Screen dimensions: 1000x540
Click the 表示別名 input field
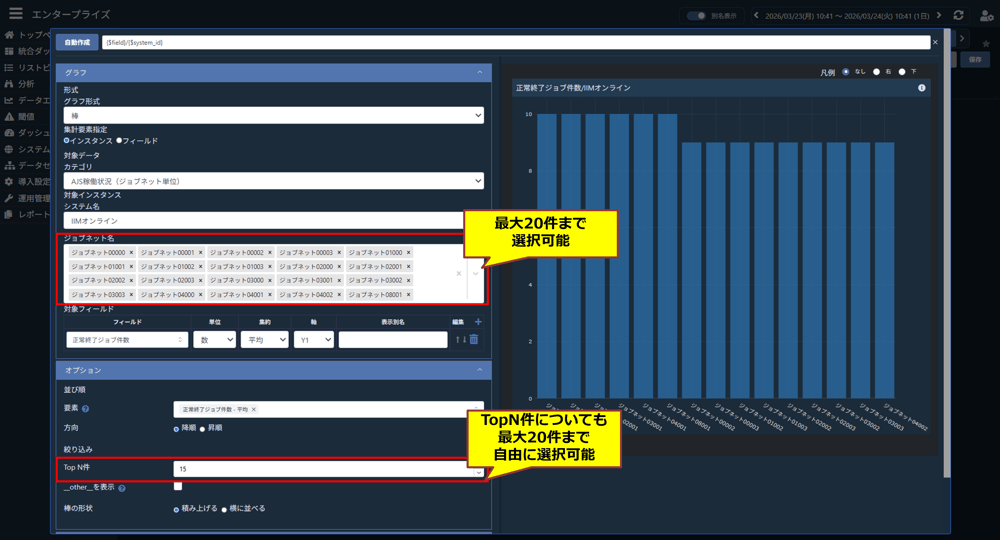(392, 340)
